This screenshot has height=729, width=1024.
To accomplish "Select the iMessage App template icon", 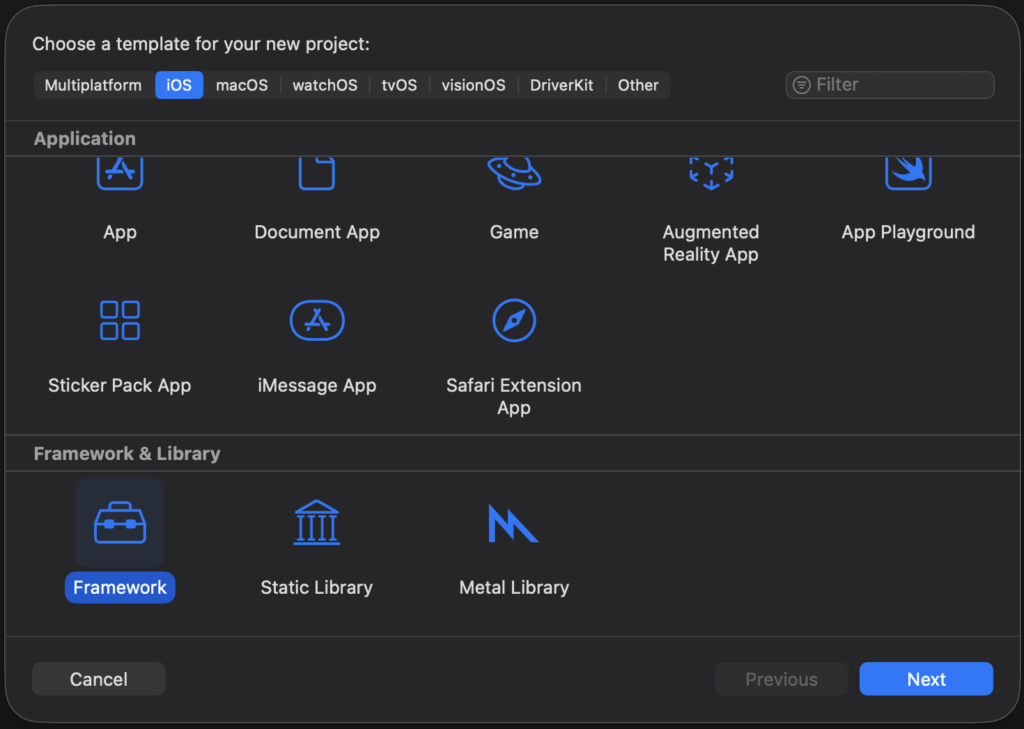I will click(x=317, y=321).
